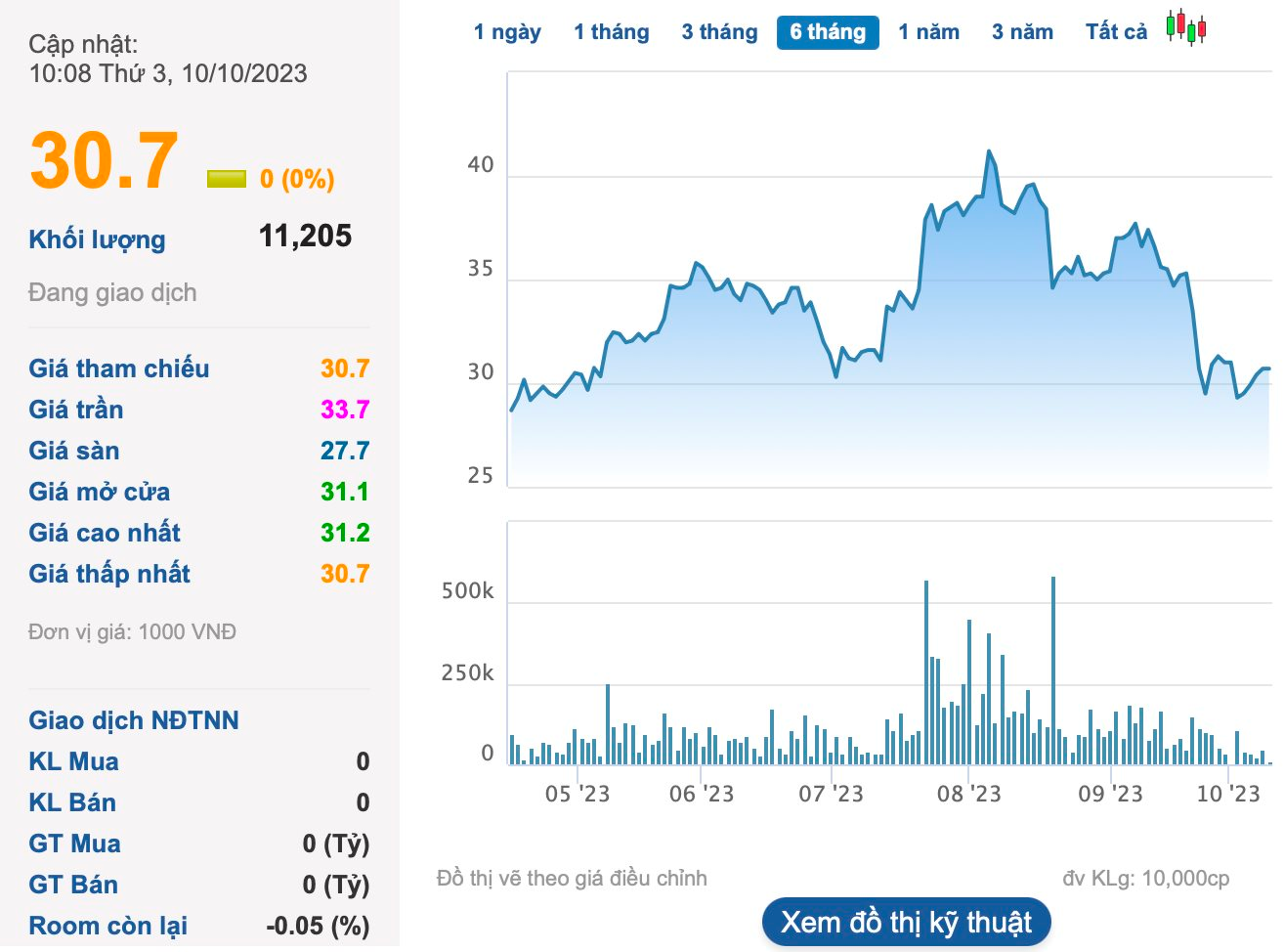Click the tallest volume bar near 500k
The width and height of the screenshot is (1284, 952).
(x=1052, y=670)
